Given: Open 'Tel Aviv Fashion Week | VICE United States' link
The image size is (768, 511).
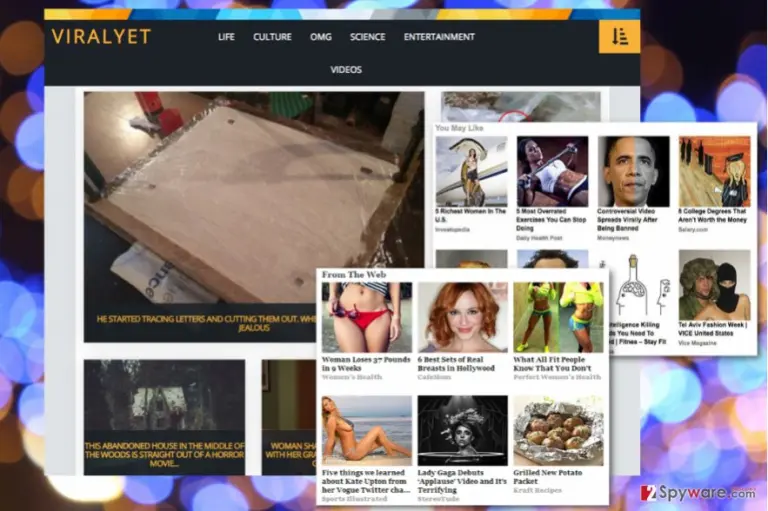Looking at the screenshot, I should 713,329.
